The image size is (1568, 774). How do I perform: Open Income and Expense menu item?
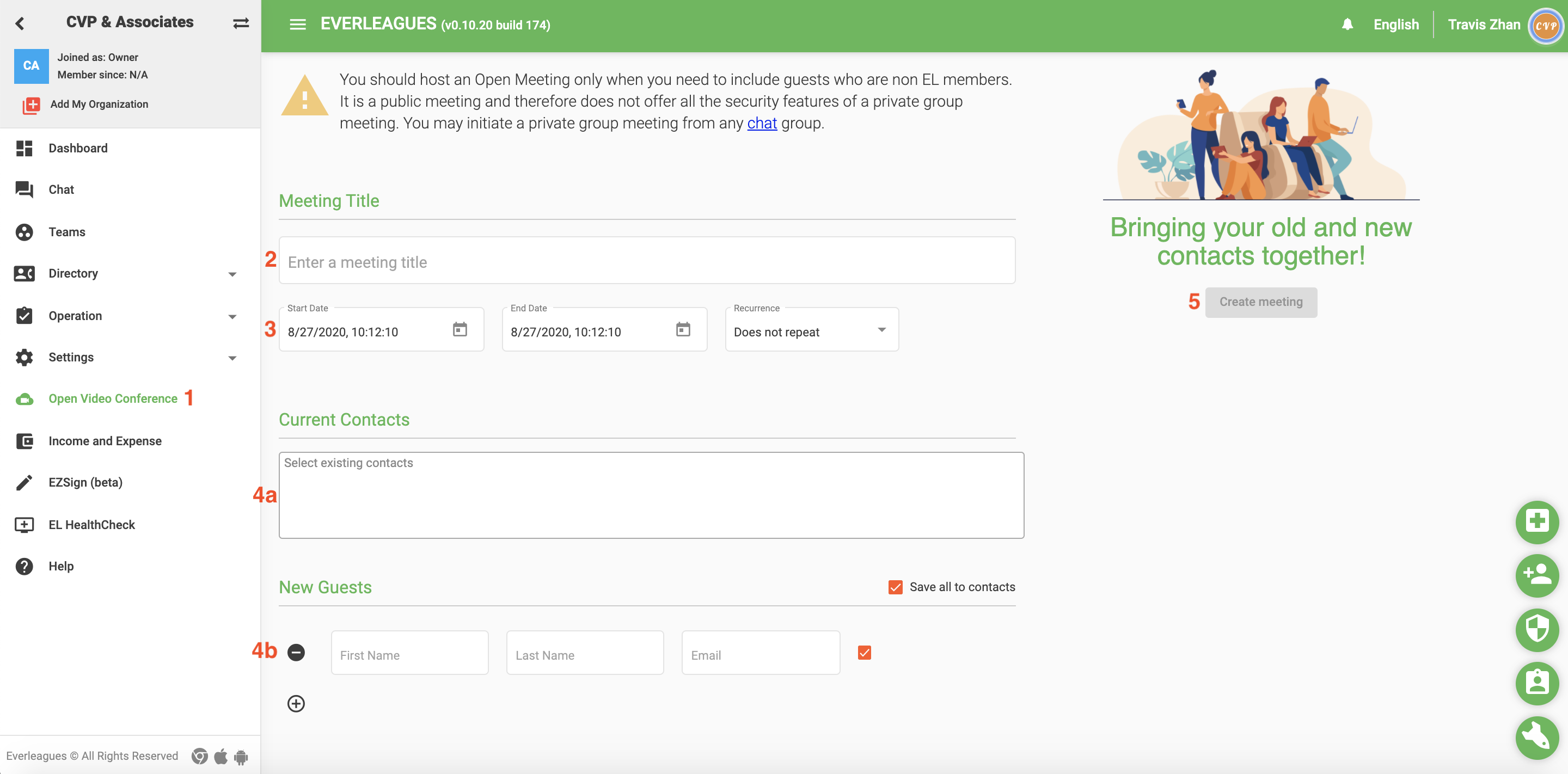tap(105, 441)
